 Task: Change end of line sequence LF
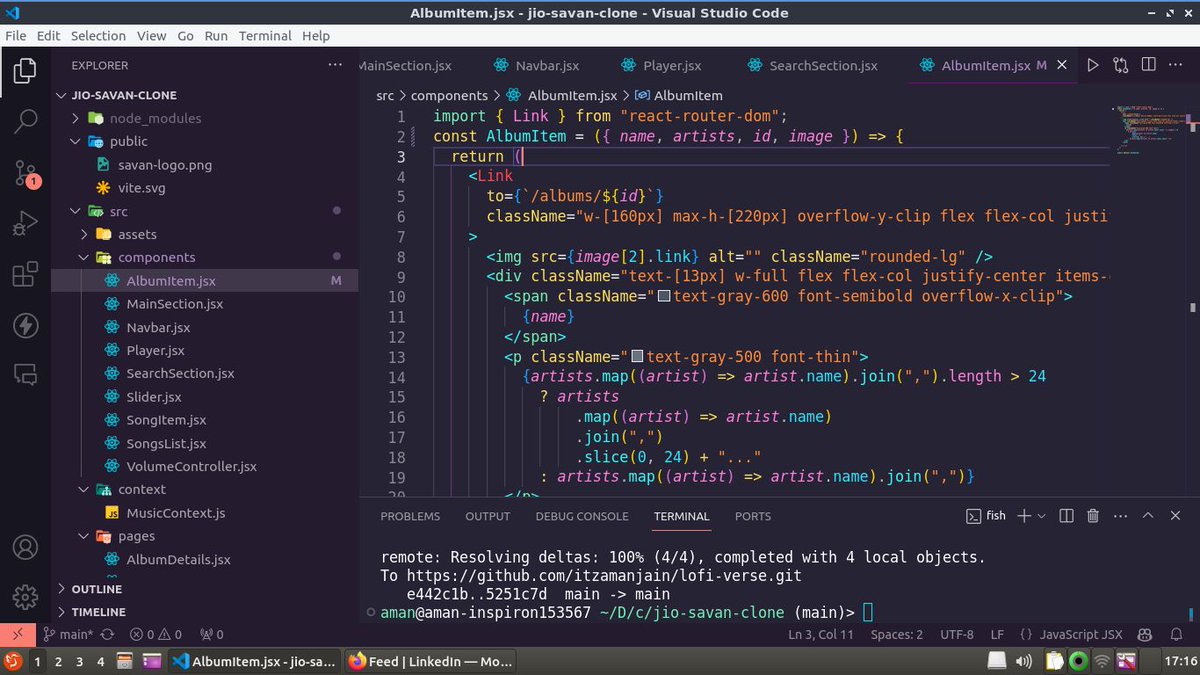[997, 634]
